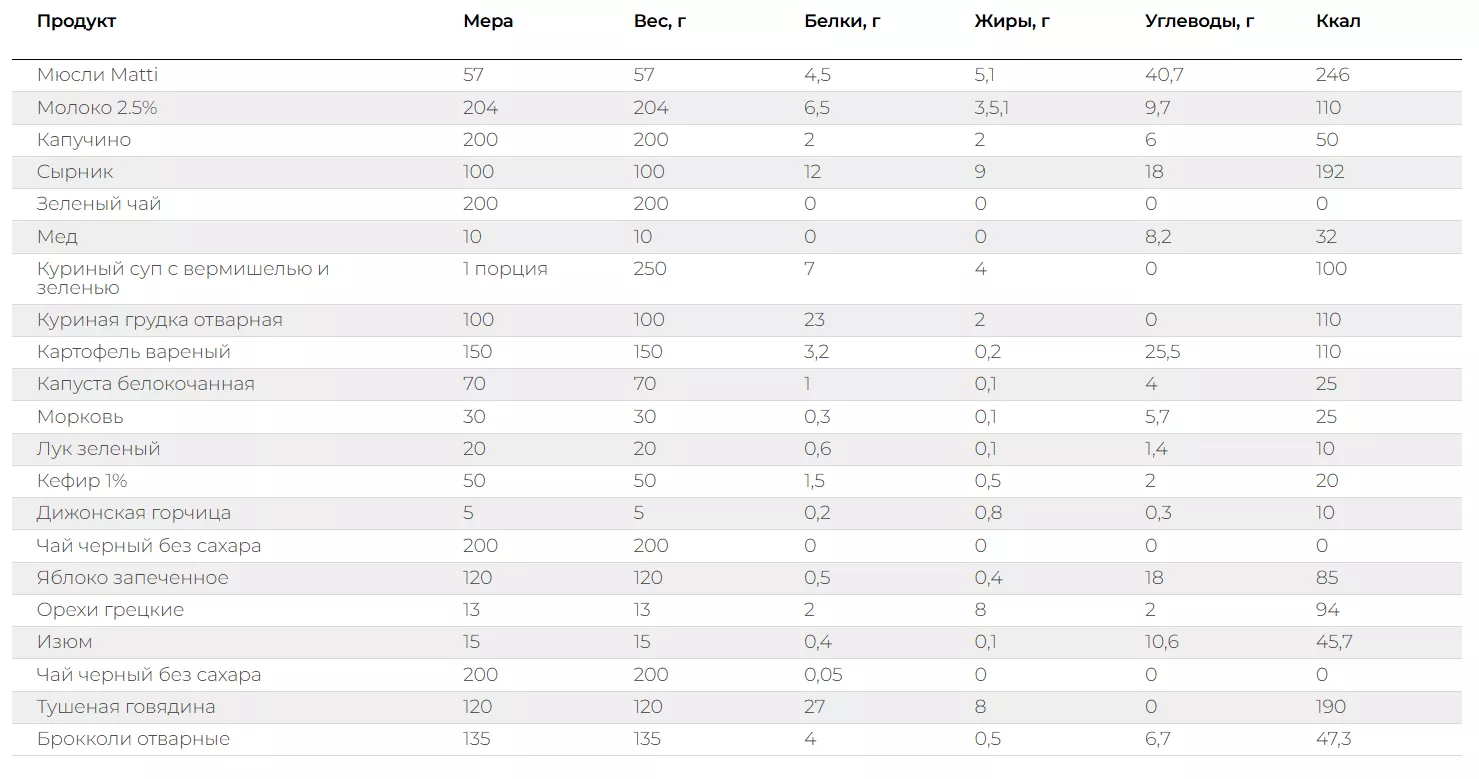Select the "Вес, г" column header
The height and width of the screenshot is (779, 1479).
pyautogui.click(x=660, y=22)
